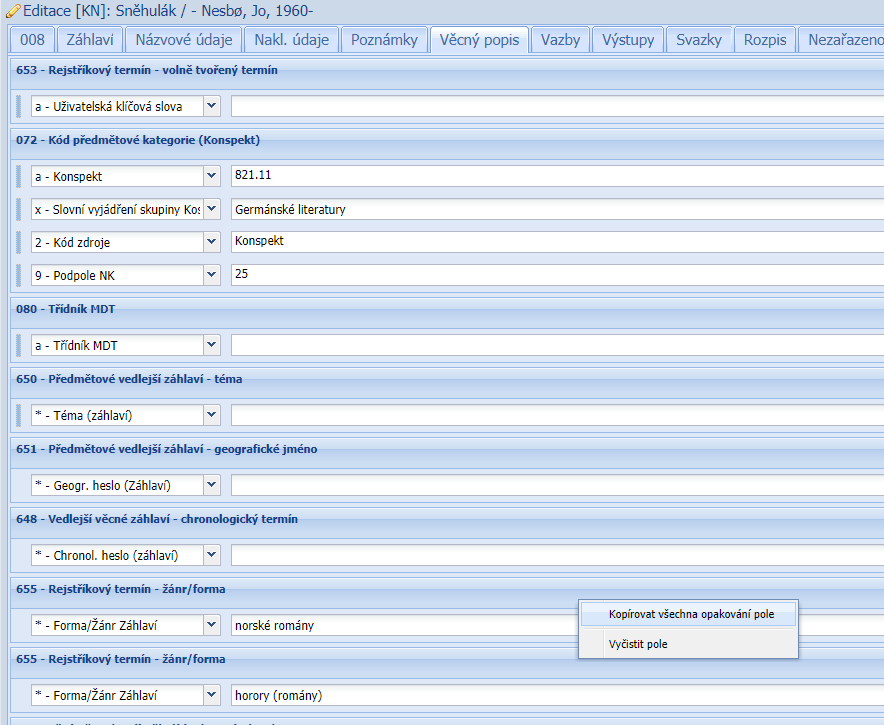Expand the Konspekt subfield dropdown
Screen dimensions: 884x725
tap(211, 176)
